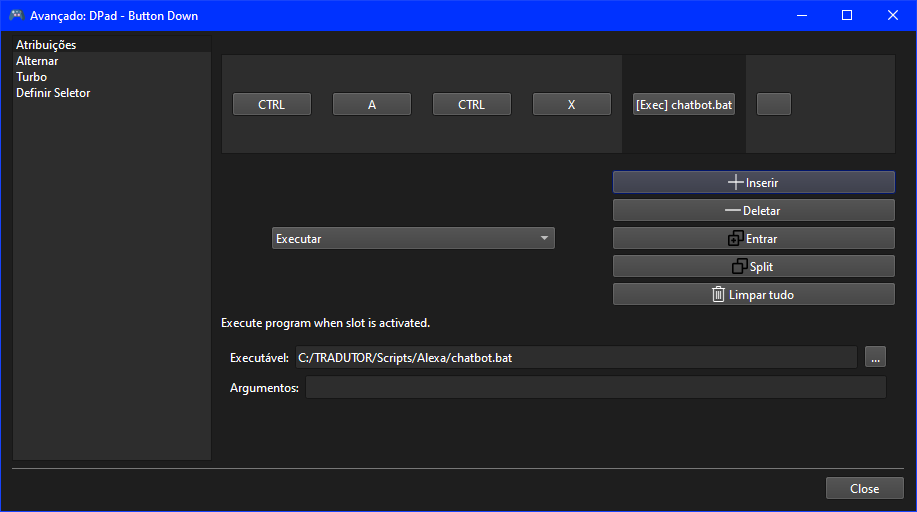Click the Entrar join icon
The height and width of the screenshot is (512, 917).
(x=735, y=239)
